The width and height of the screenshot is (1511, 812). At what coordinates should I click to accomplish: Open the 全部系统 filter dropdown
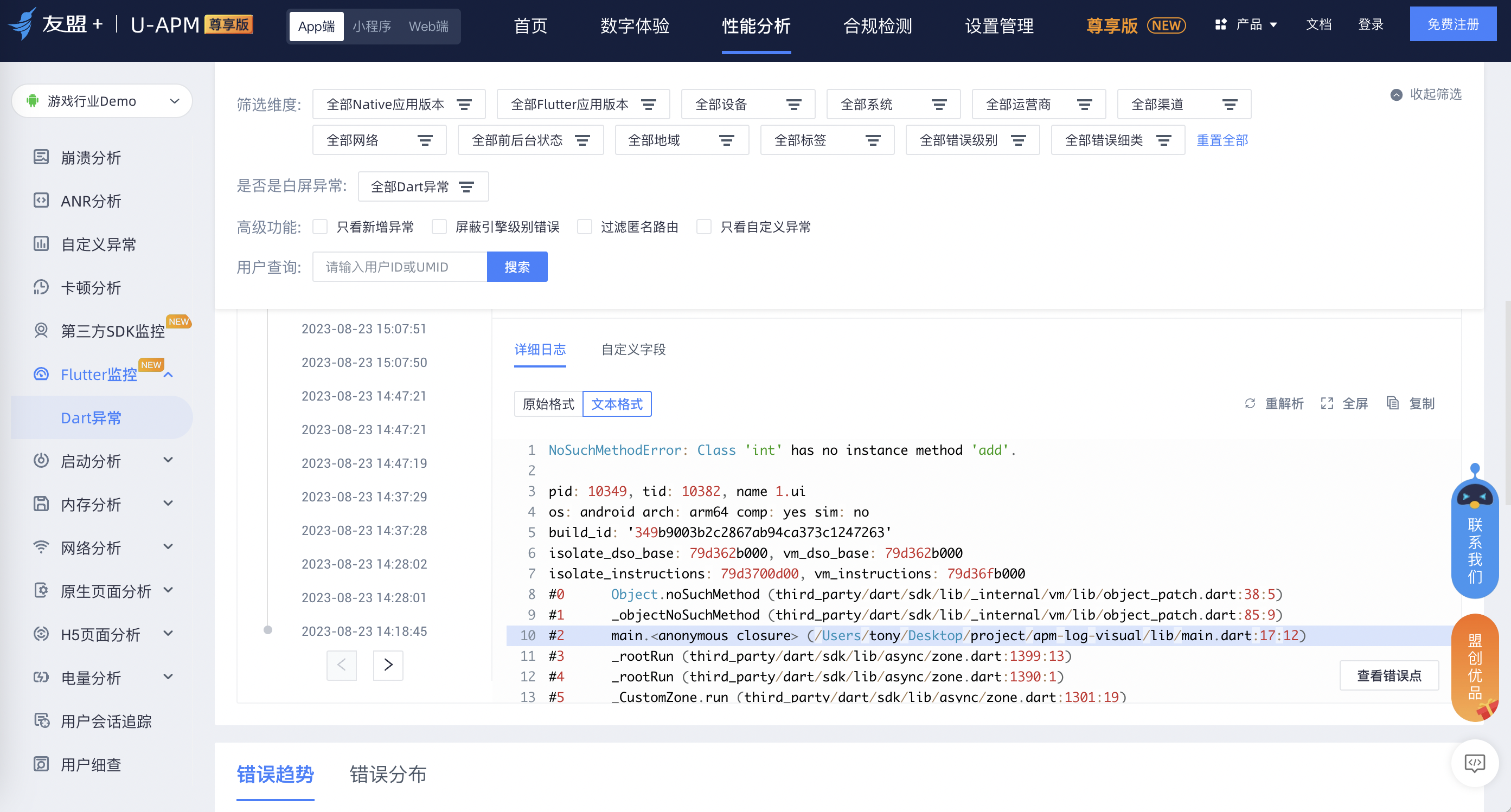[x=894, y=105]
